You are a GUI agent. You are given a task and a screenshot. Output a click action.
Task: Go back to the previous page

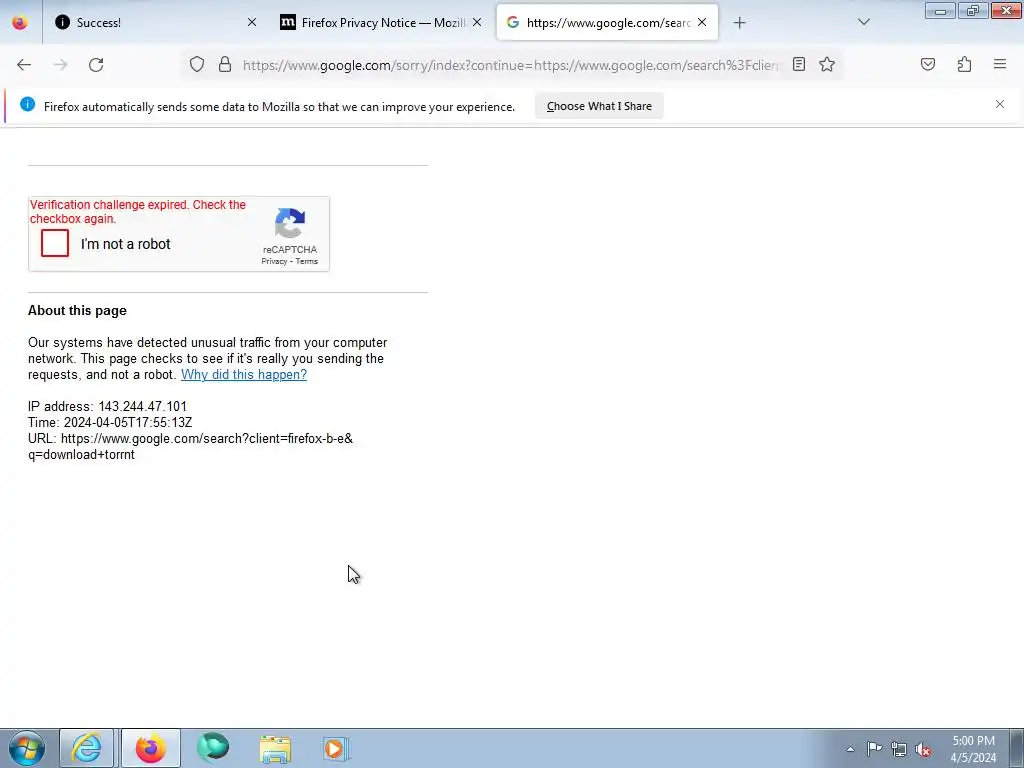pos(24,65)
